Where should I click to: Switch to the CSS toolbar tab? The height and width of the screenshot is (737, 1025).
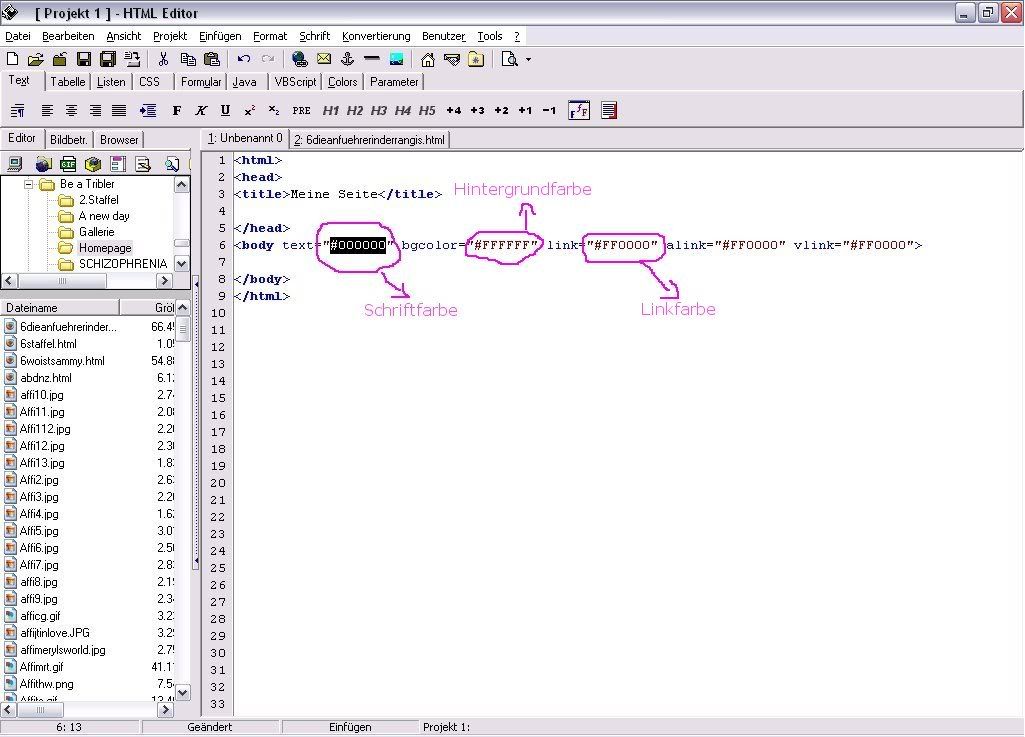click(149, 82)
